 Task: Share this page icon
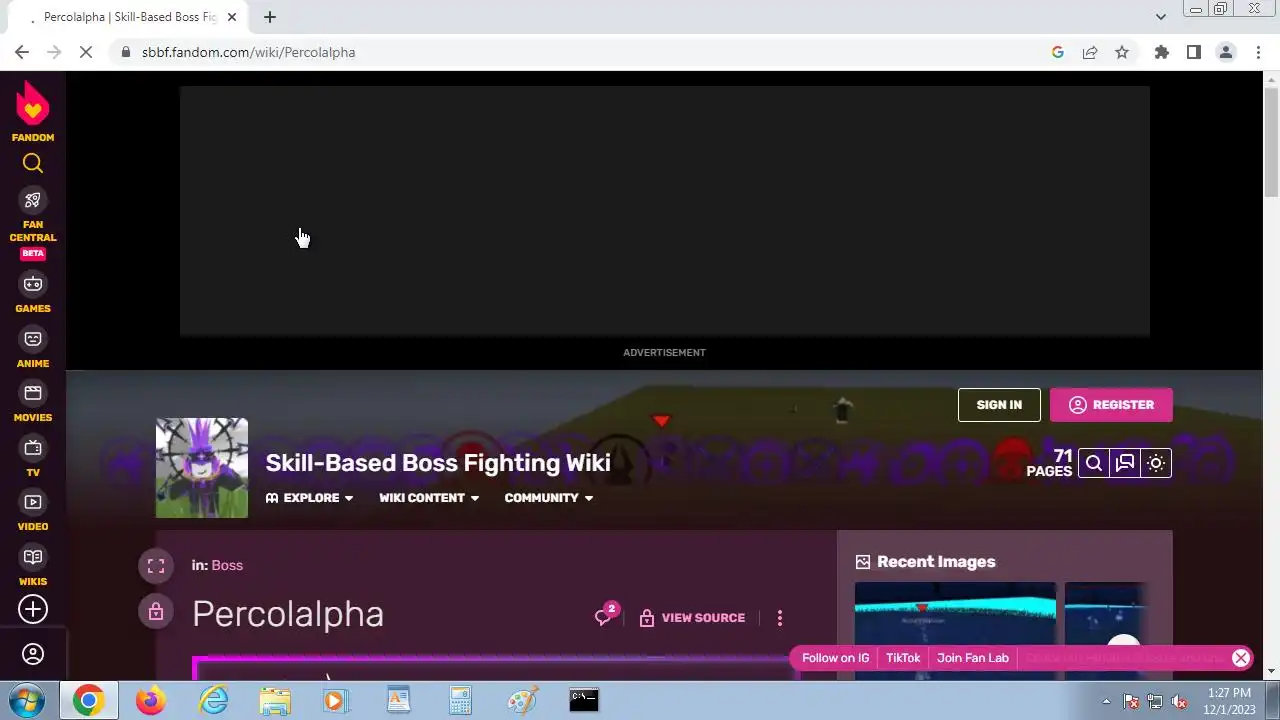coord(1090,52)
